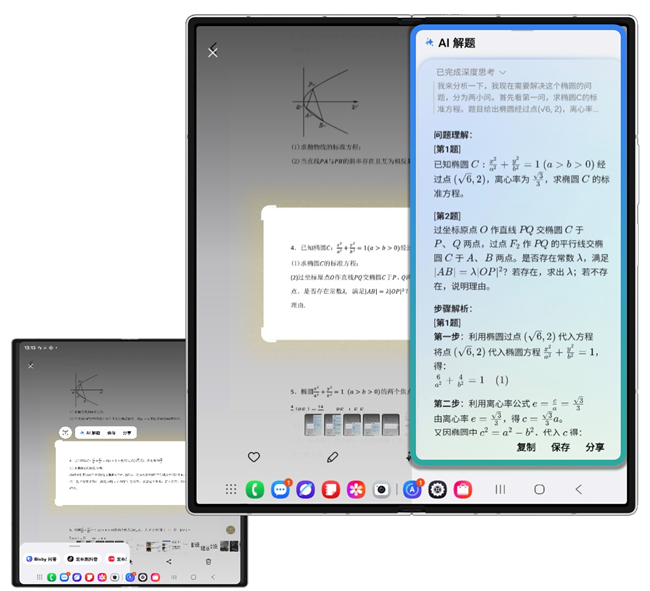
Task: Open the Camera app on large tablet taskbar
Action: pos(381,489)
